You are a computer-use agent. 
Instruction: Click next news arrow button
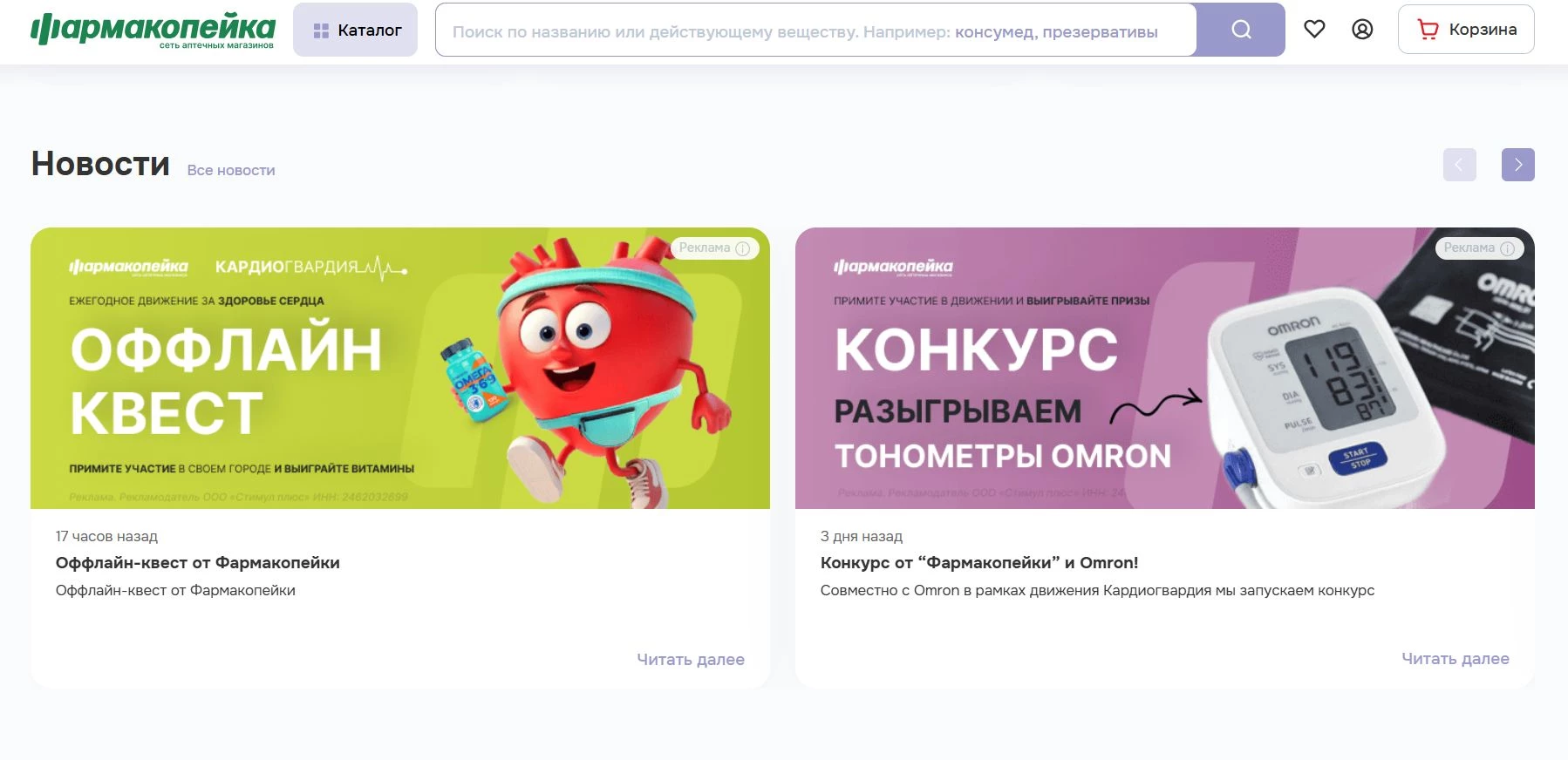(x=1518, y=165)
